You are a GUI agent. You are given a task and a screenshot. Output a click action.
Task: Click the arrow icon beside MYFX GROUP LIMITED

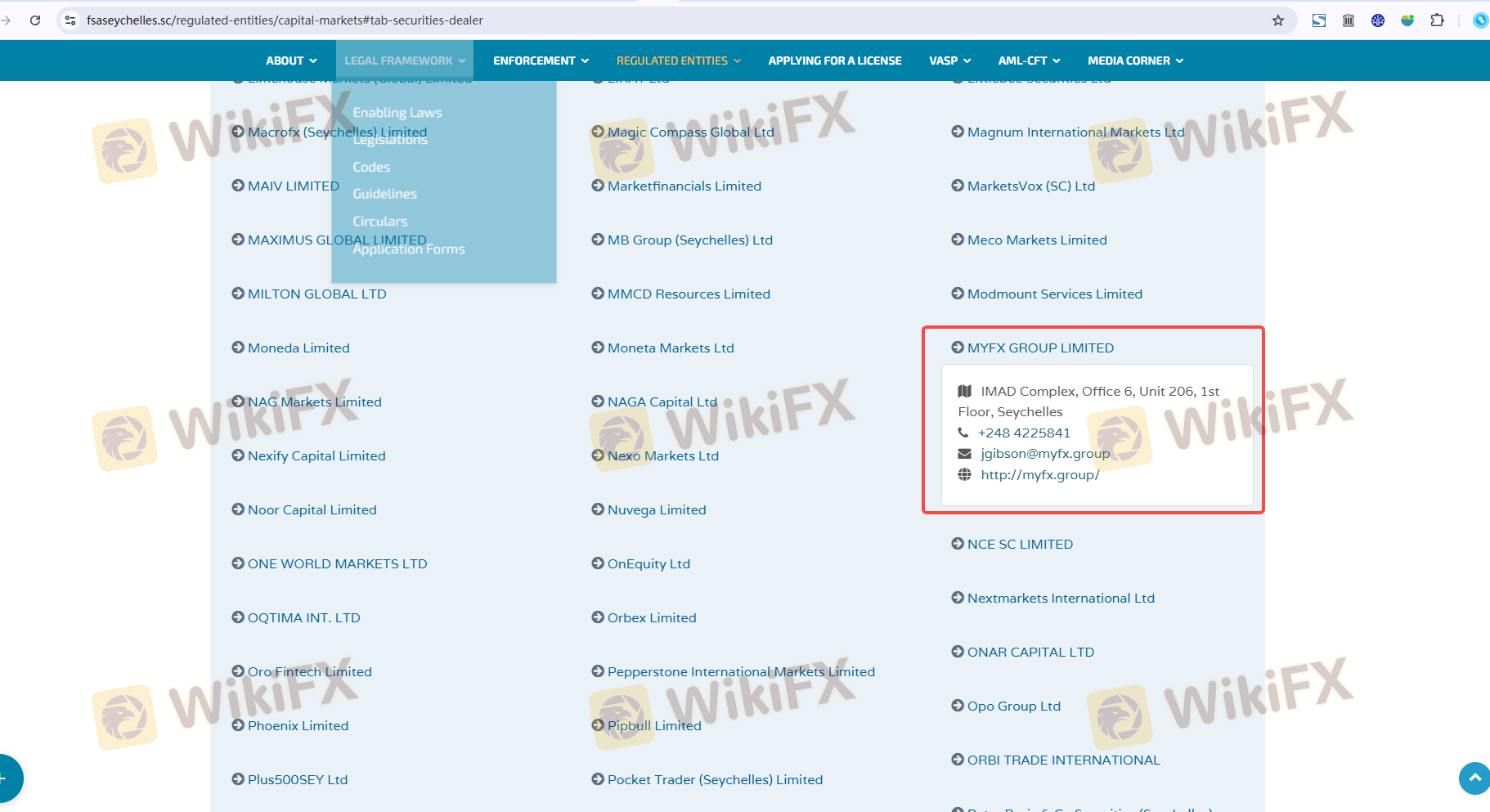tap(958, 348)
